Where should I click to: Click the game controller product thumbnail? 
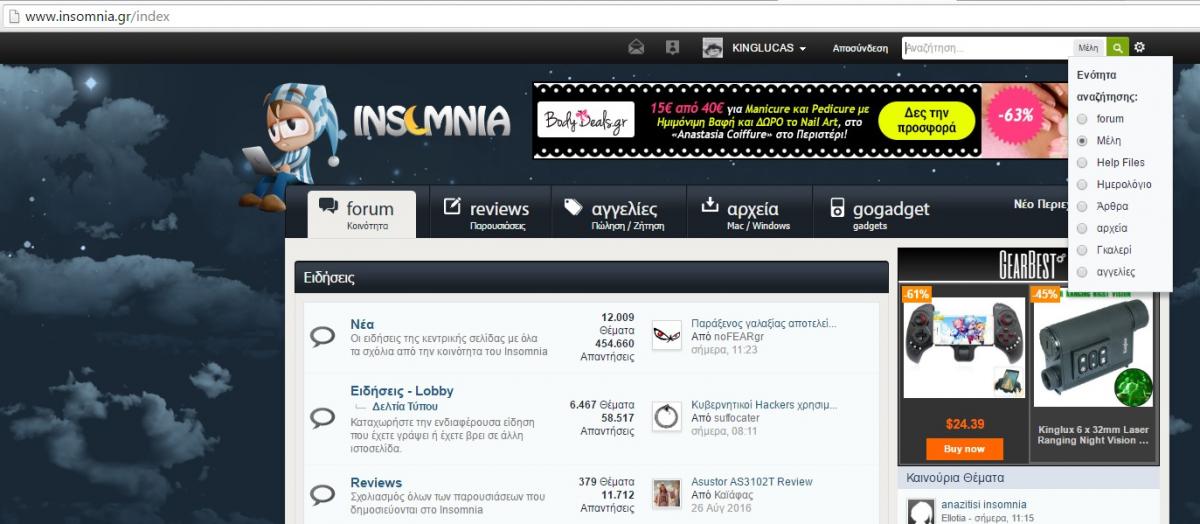click(x=963, y=347)
